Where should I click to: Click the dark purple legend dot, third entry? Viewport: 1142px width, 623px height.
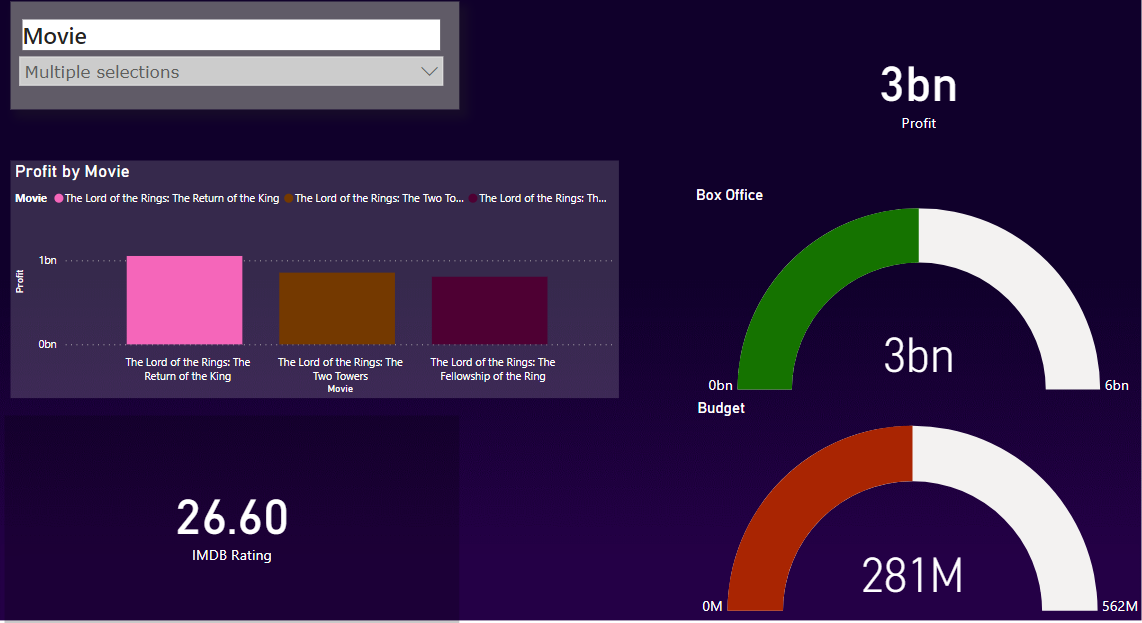[x=473, y=199]
